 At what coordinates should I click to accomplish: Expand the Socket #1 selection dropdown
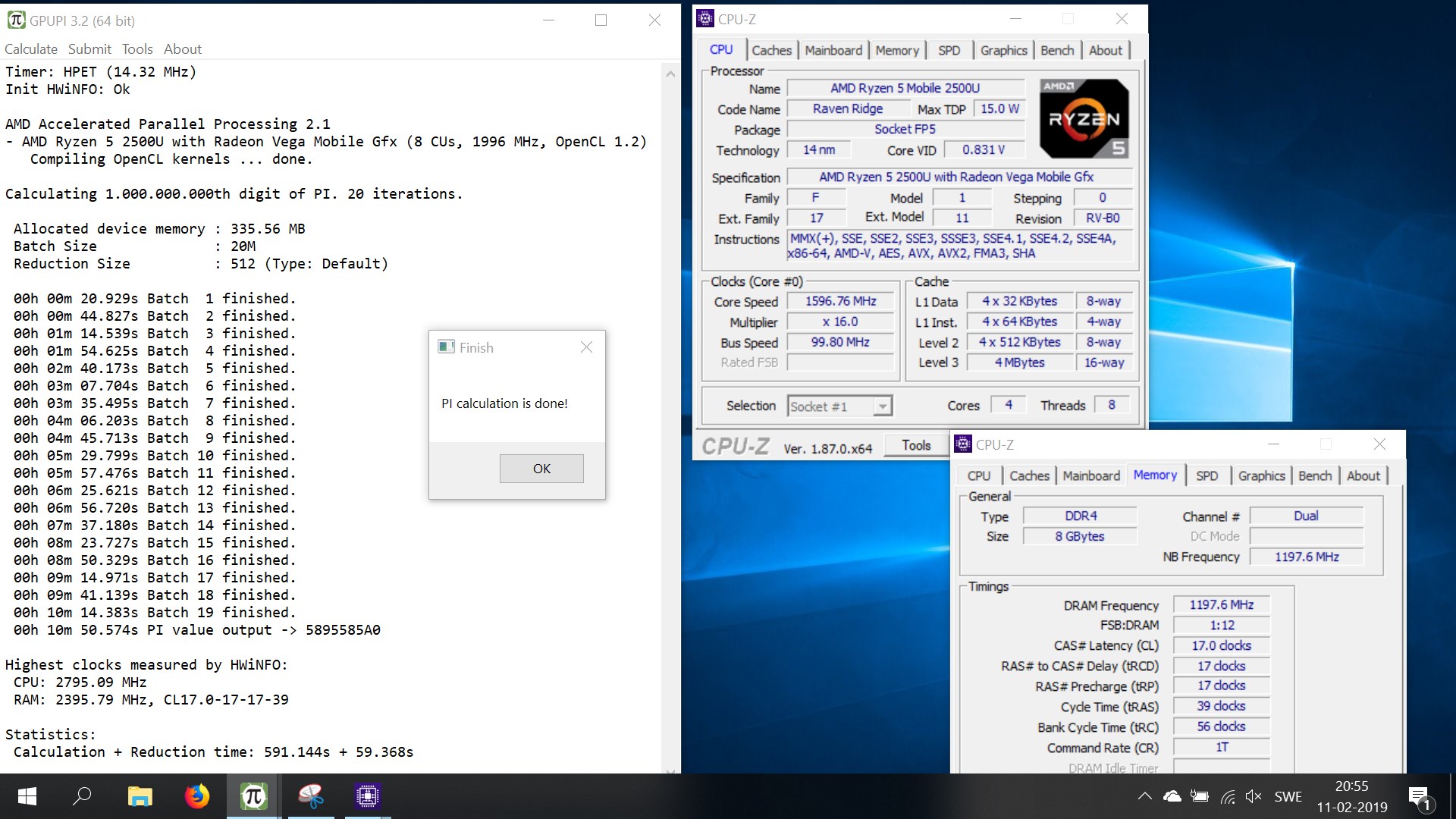click(x=882, y=406)
